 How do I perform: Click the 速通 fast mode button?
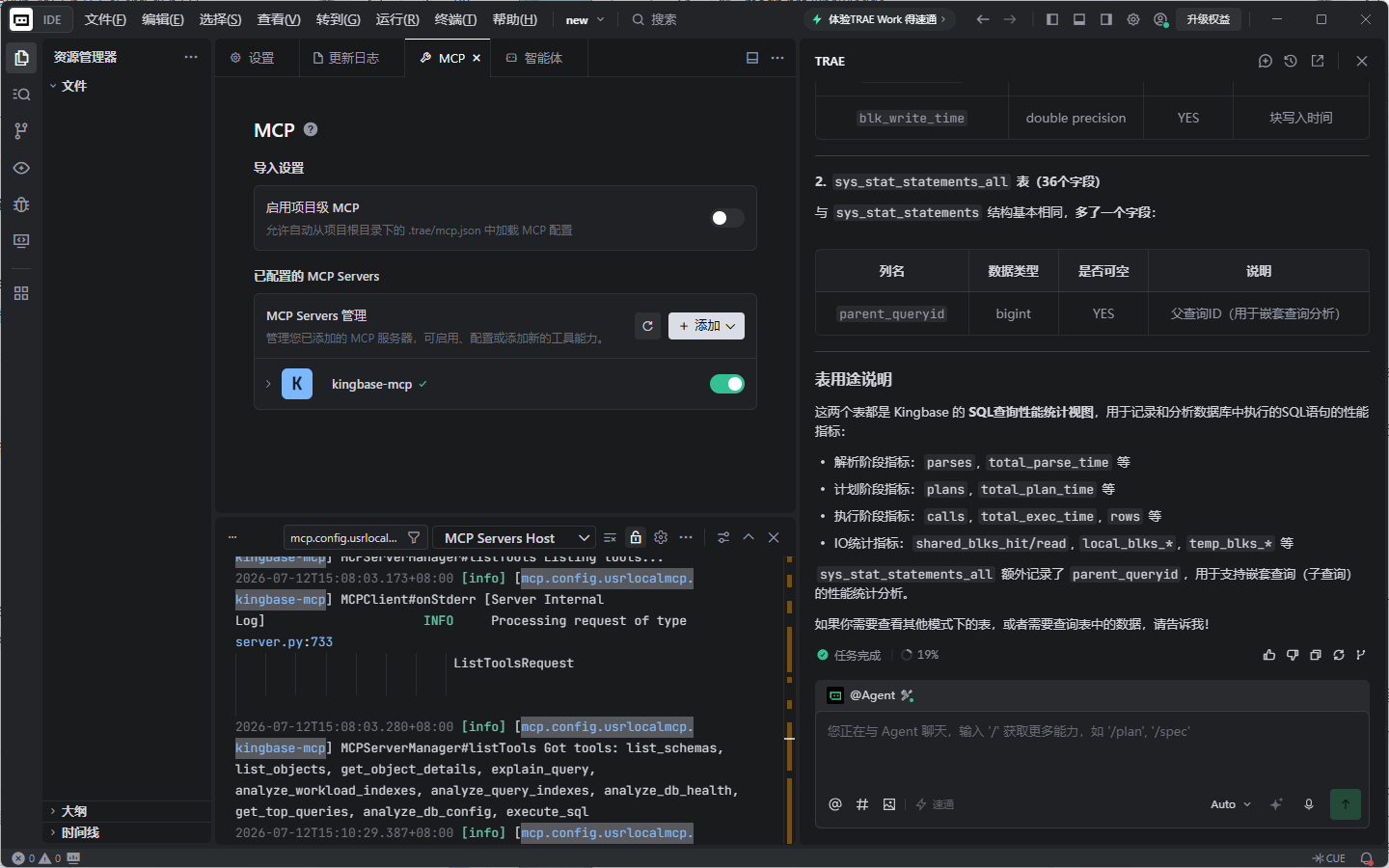pyautogui.click(x=935, y=804)
